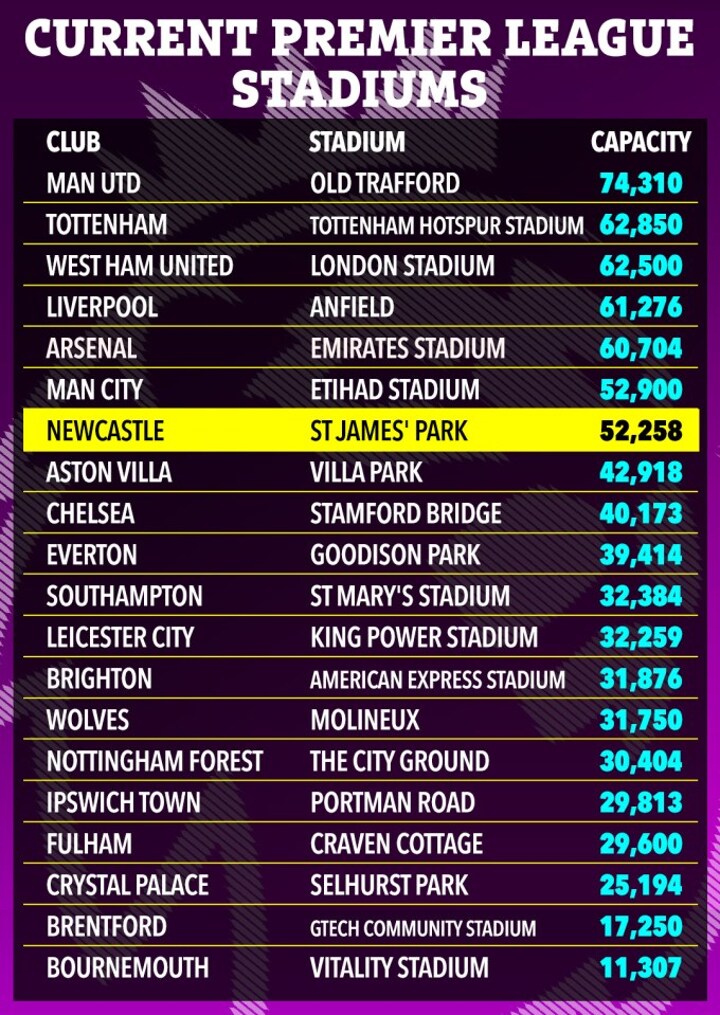The image size is (720, 1015).
Task: Click Emirates Stadium in the stadium column
Action: coord(407,349)
